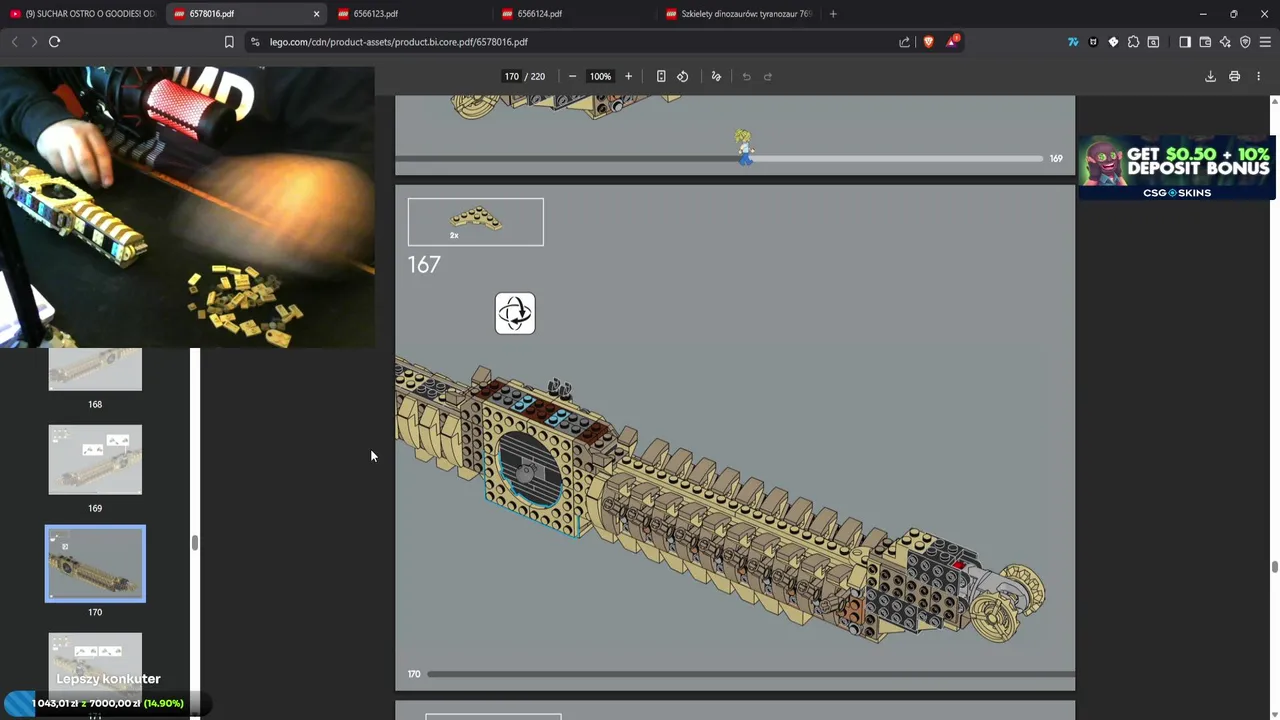Select page 170 thumbnail
This screenshot has height=720, width=1280.
pos(95,564)
